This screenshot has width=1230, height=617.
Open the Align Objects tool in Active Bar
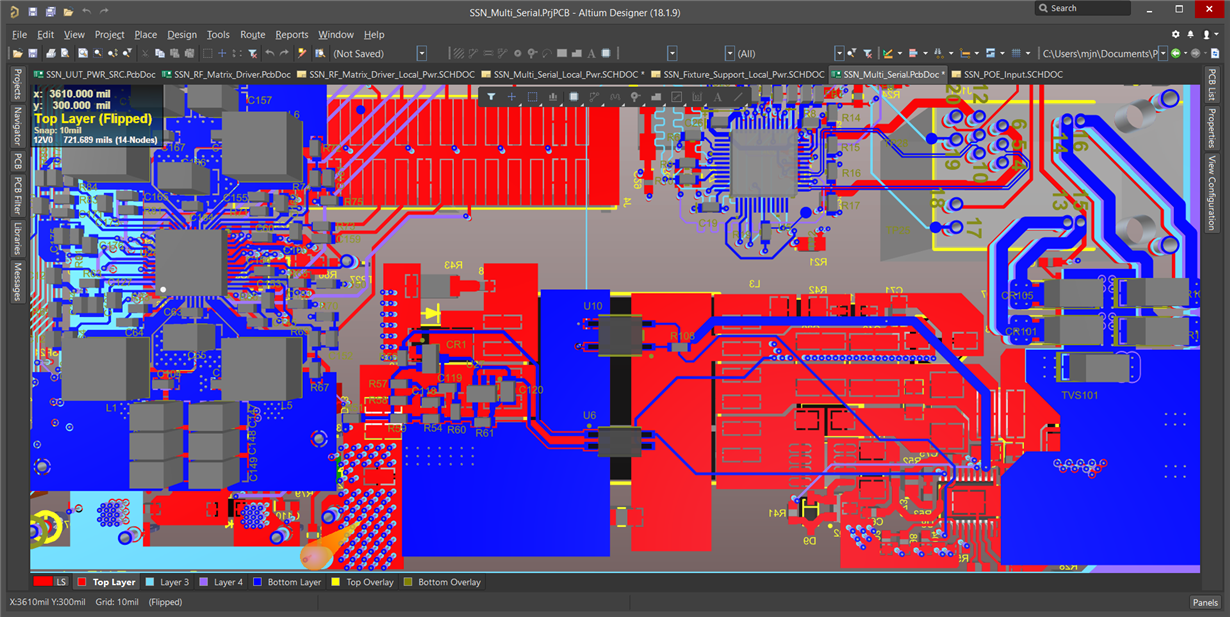click(x=553, y=97)
